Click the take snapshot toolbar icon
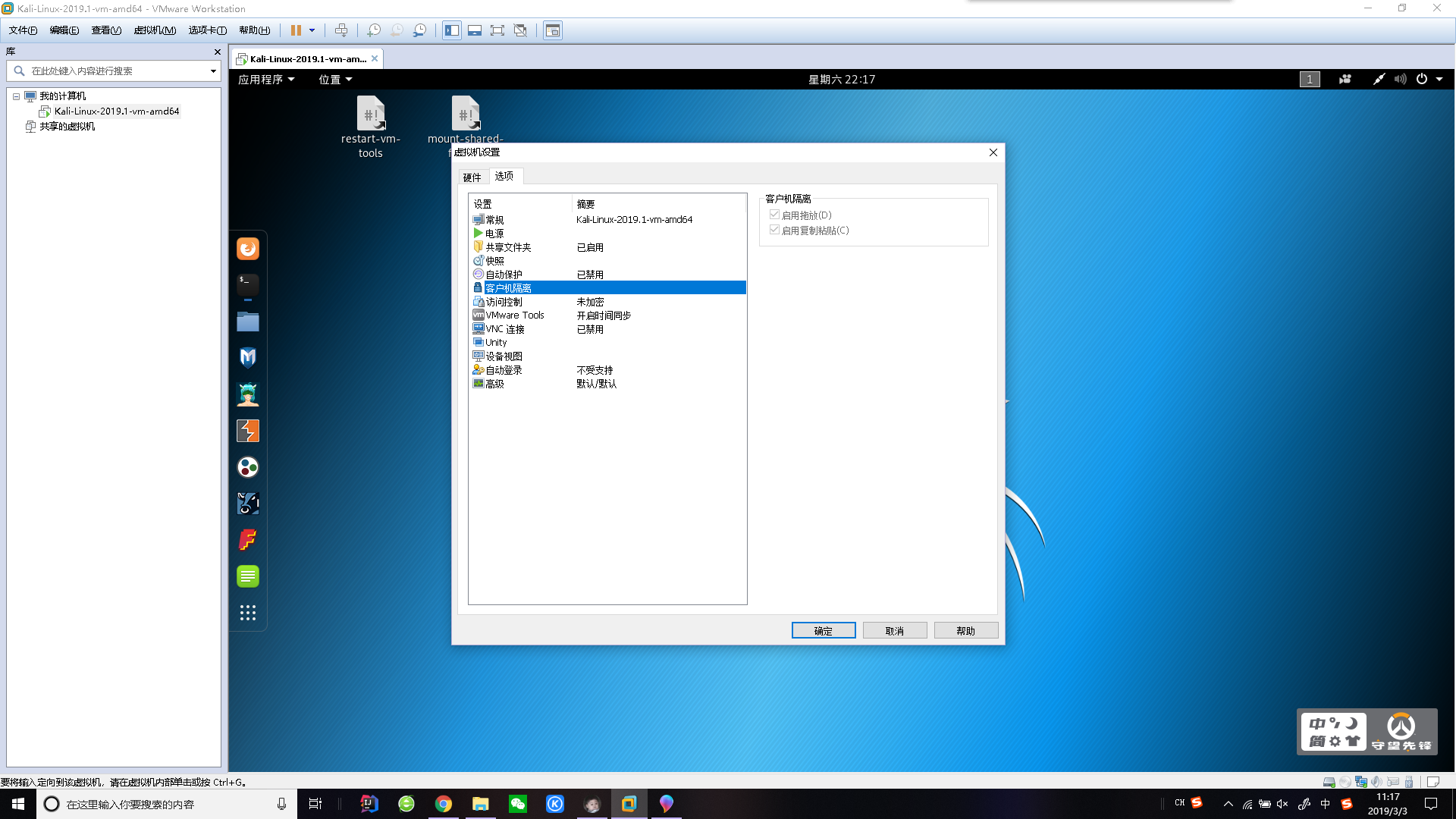Image resolution: width=1456 pixels, height=819 pixels. pos(374,30)
